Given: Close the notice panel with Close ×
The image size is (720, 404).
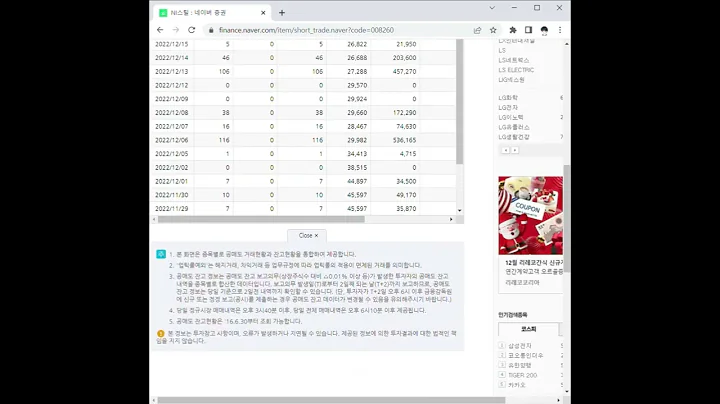Looking at the screenshot, I should 307,235.
